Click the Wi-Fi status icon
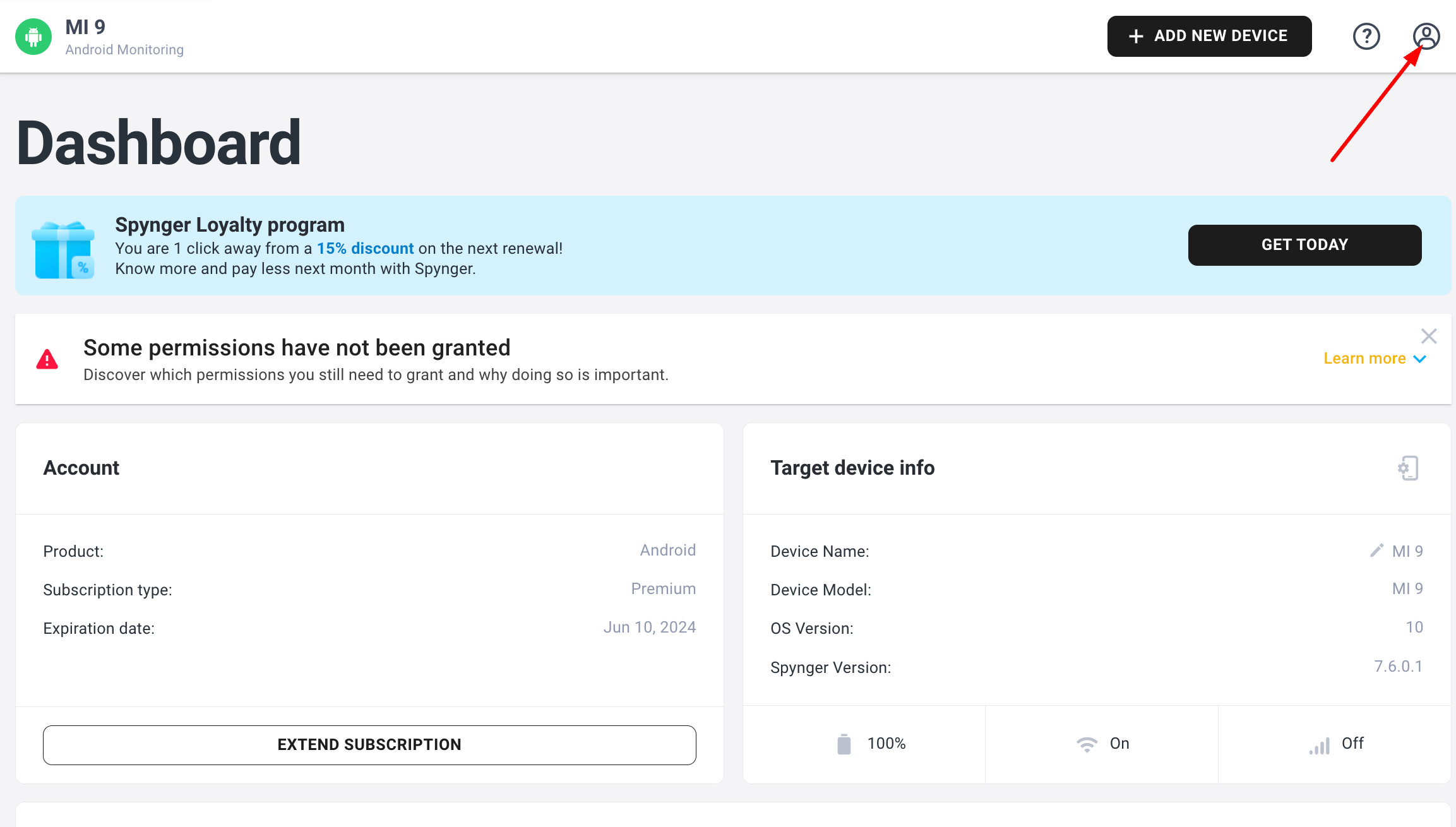The image size is (1456, 827). click(x=1087, y=744)
